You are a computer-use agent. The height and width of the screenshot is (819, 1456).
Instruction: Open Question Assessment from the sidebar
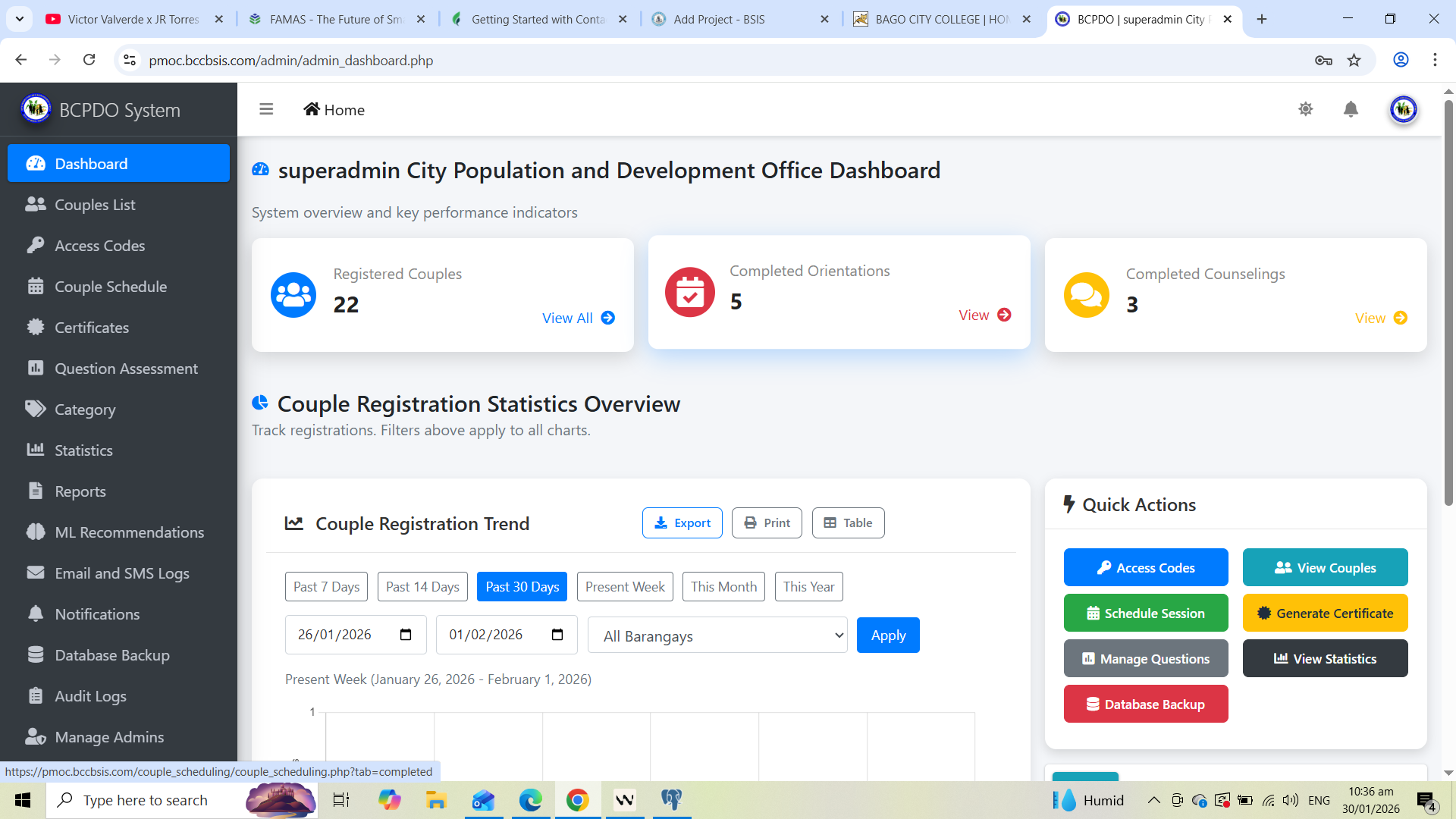[126, 369]
